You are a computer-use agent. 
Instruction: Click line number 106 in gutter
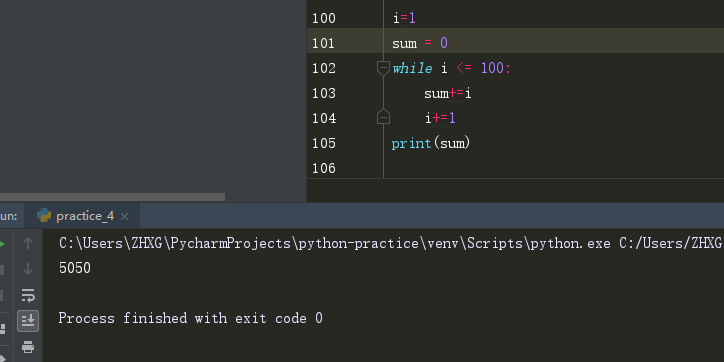point(324,168)
